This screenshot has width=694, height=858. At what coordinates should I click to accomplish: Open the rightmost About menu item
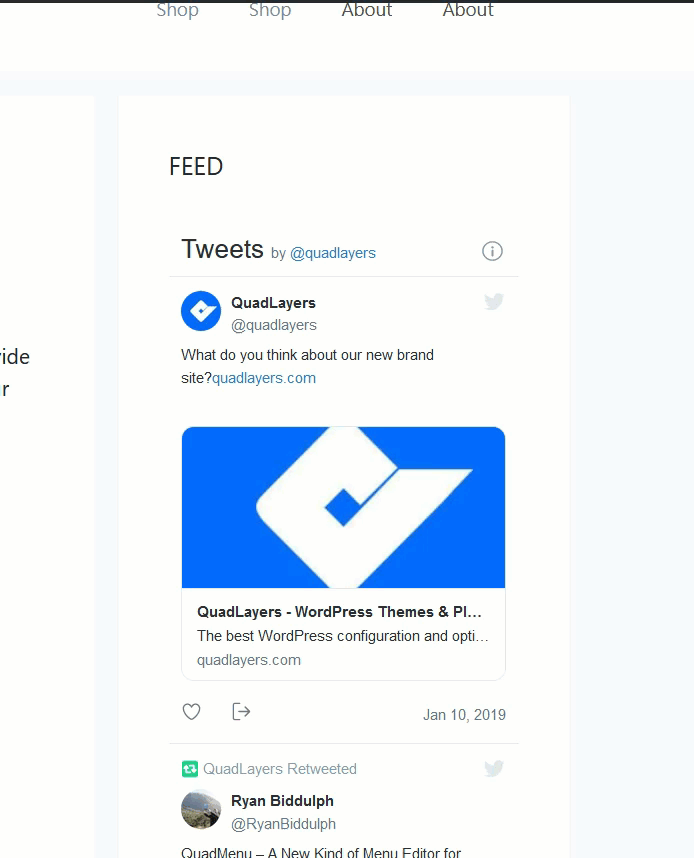[x=468, y=10]
